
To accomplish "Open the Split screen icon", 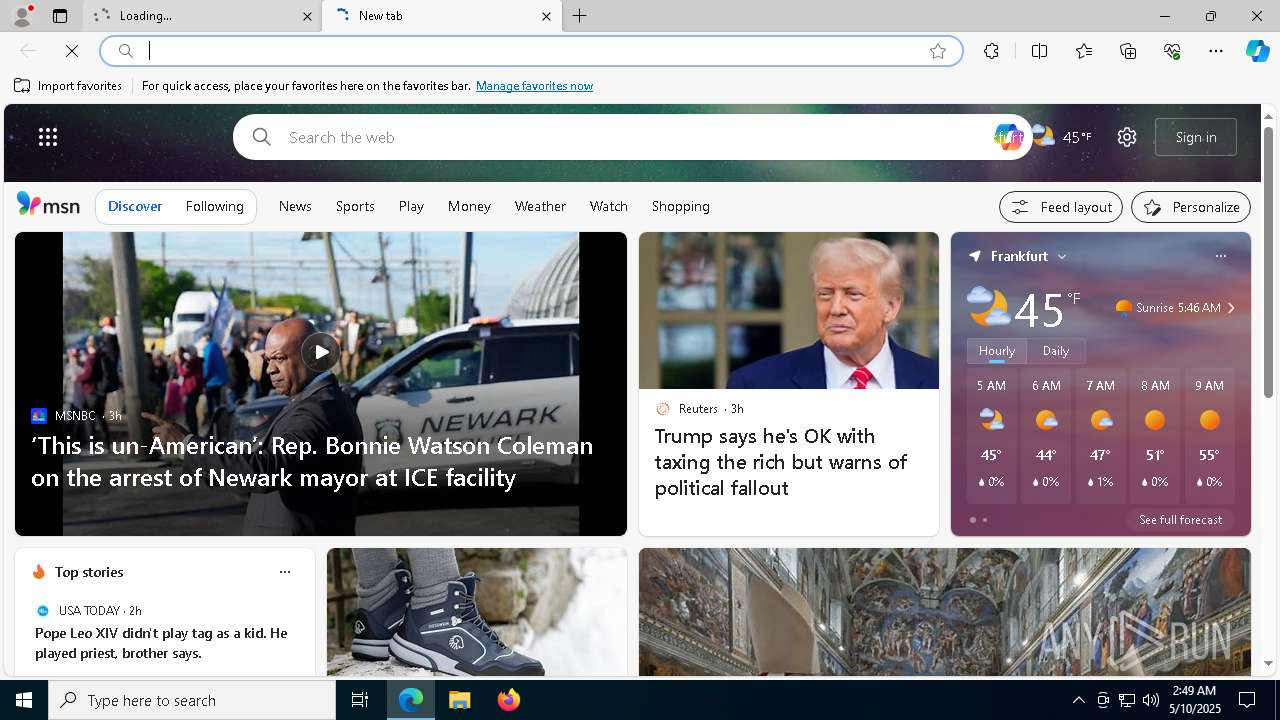I will click(x=1039, y=51).
